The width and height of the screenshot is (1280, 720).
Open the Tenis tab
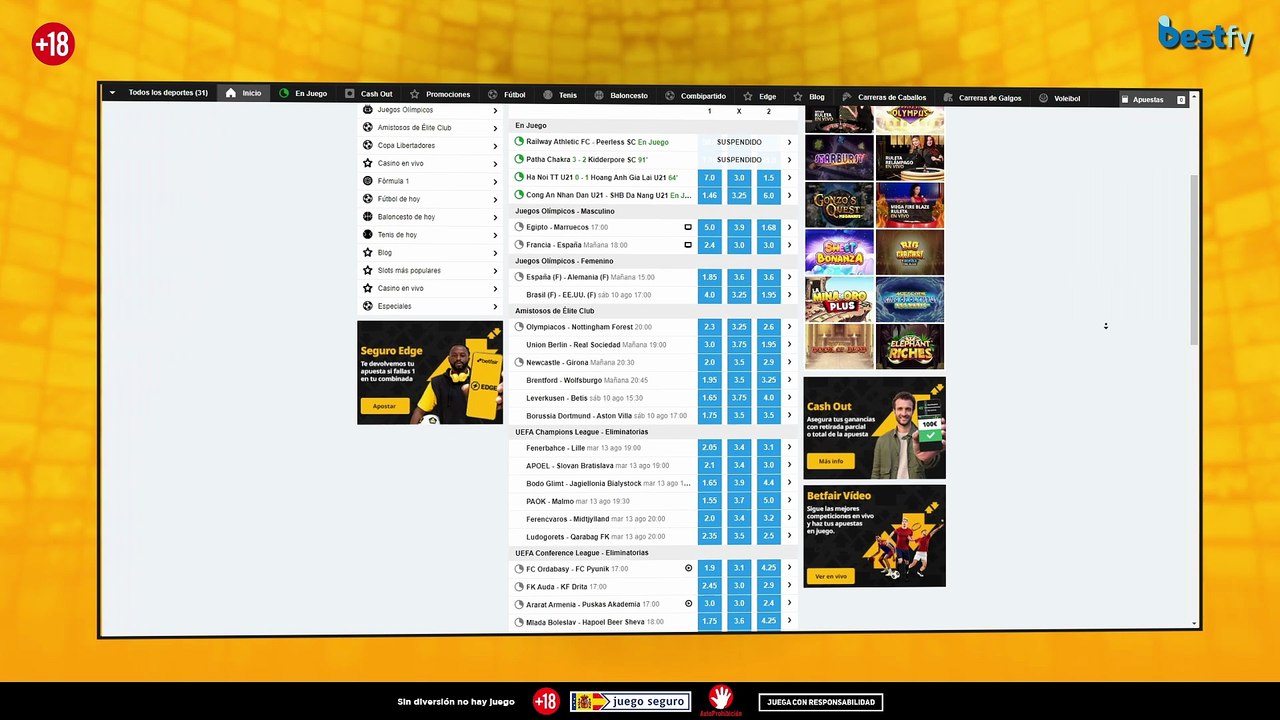[560, 95]
